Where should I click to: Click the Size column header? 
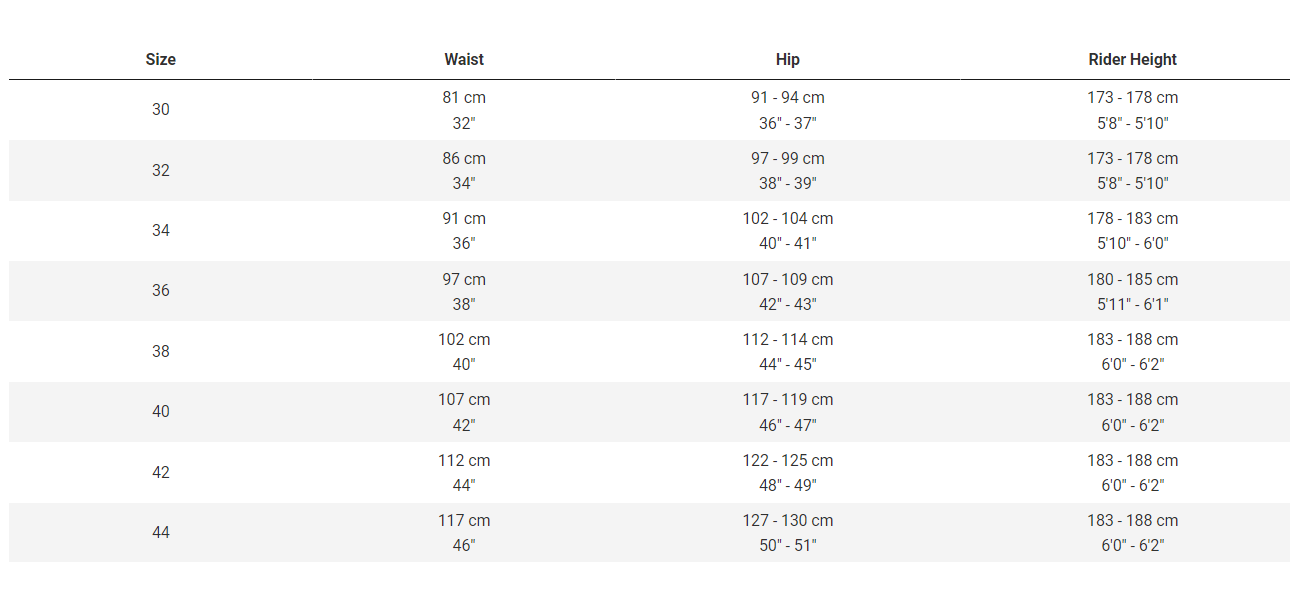(160, 59)
